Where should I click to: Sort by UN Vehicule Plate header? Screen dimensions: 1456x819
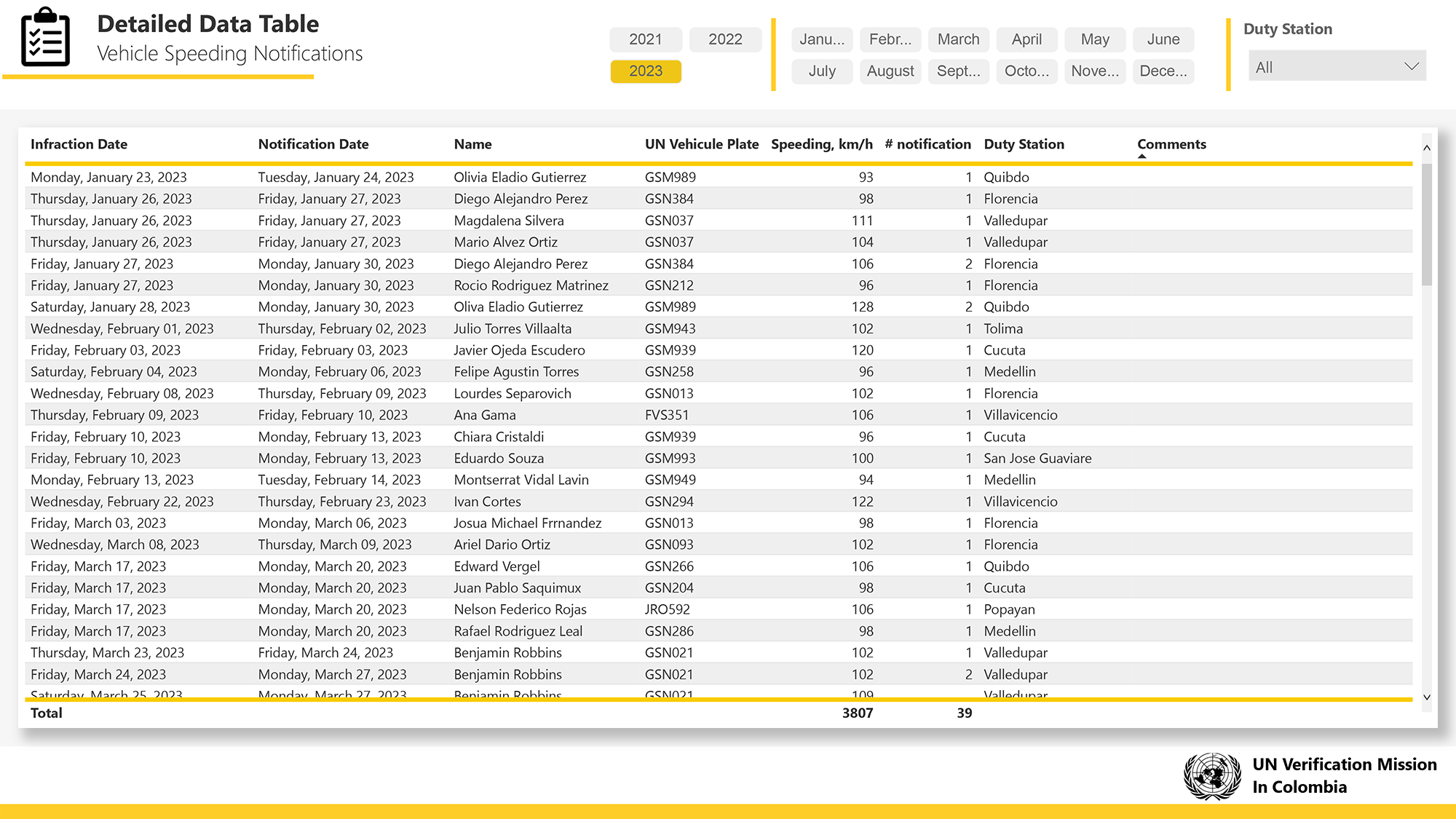coord(702,144)
